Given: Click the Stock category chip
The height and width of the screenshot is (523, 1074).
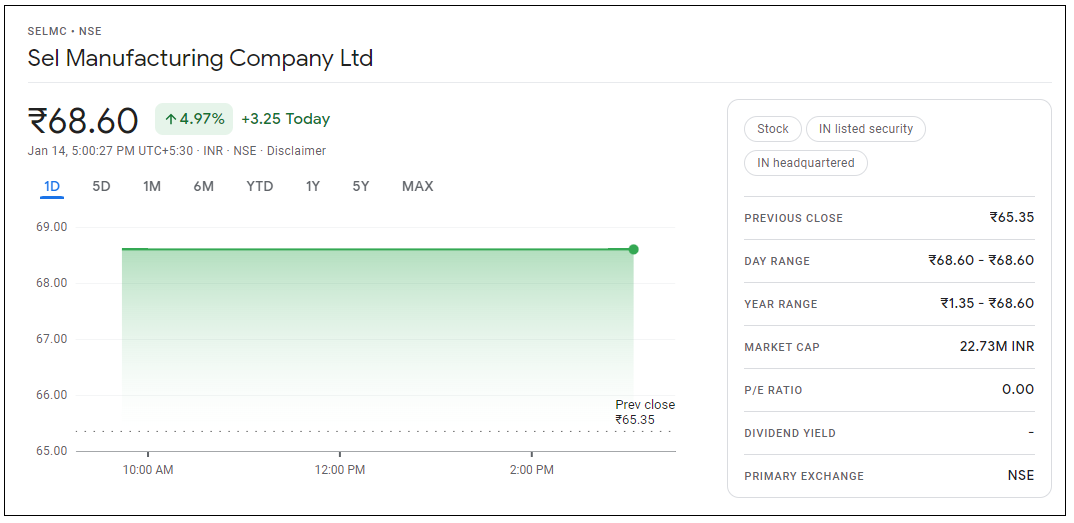Looking at the screenshot, I should [x=773, y=129].
